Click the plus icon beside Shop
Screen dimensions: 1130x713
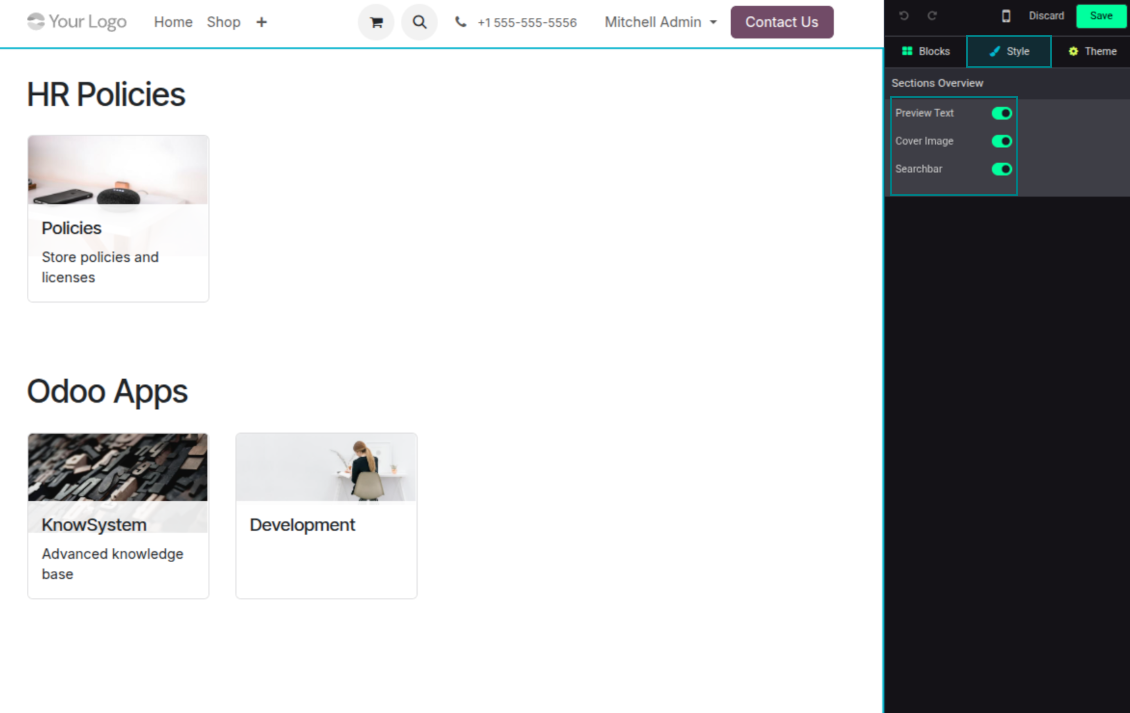point(261,22)
